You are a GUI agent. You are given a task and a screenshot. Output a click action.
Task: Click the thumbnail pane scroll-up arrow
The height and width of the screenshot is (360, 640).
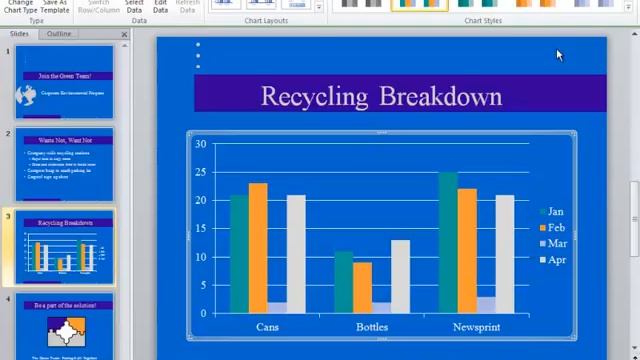coord(125,46)
